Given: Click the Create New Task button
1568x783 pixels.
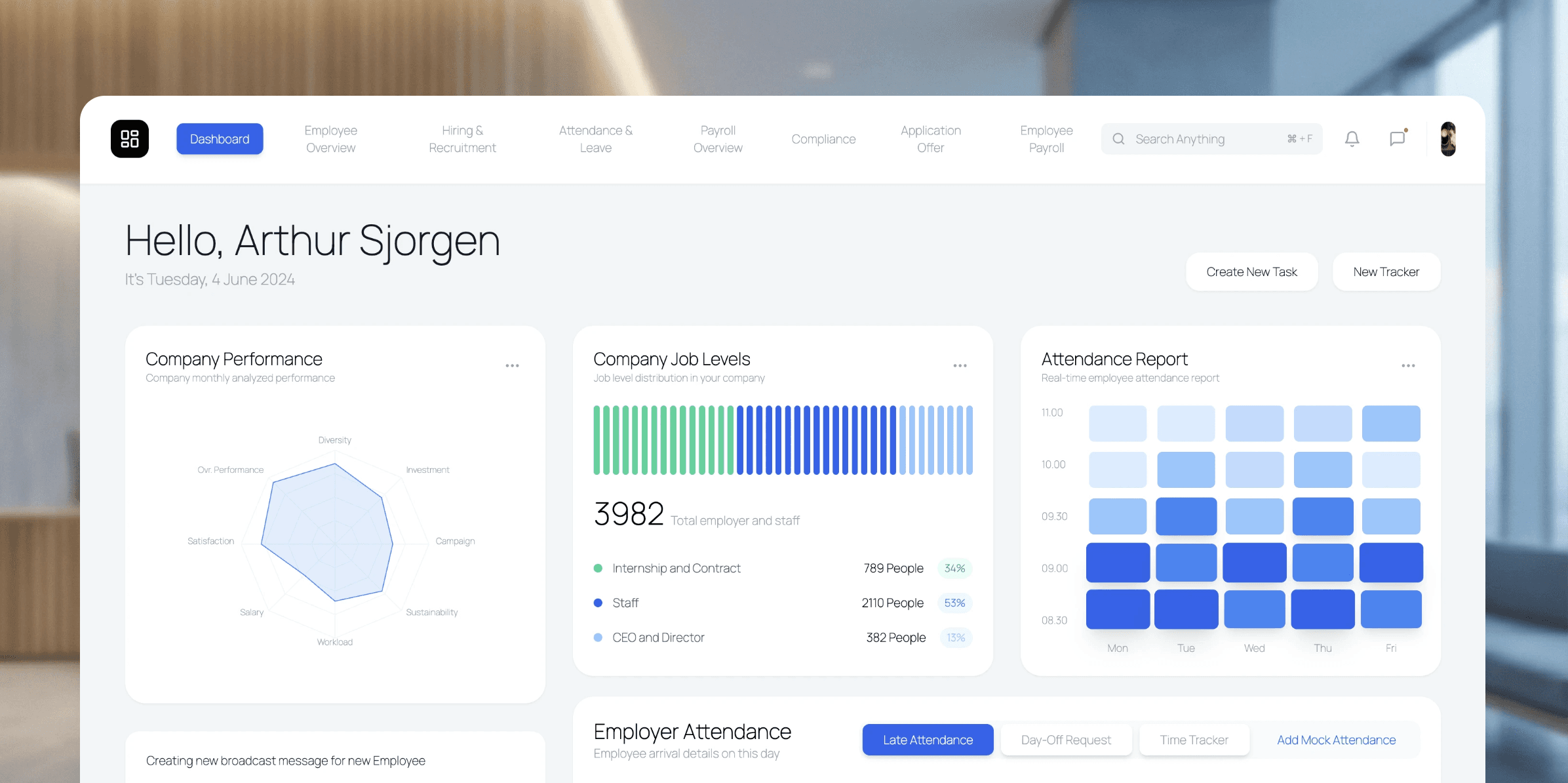Looking at the screenshot, I should pos(1251,271).
